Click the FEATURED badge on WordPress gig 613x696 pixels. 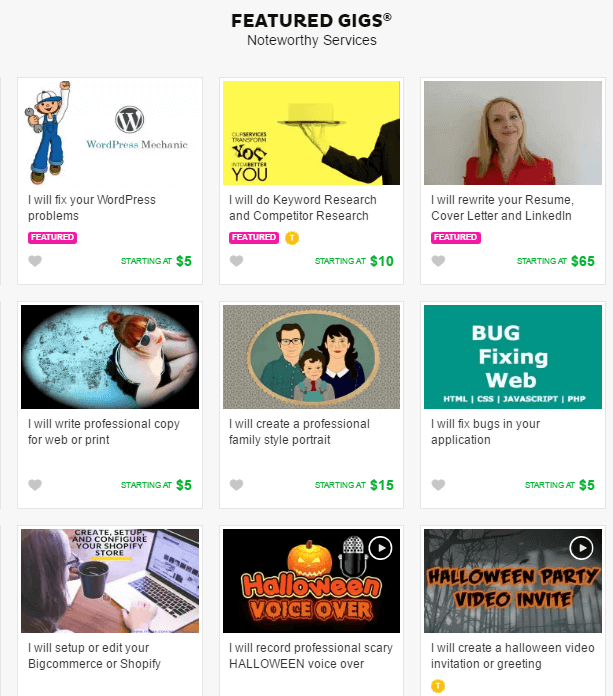(52, 237)
